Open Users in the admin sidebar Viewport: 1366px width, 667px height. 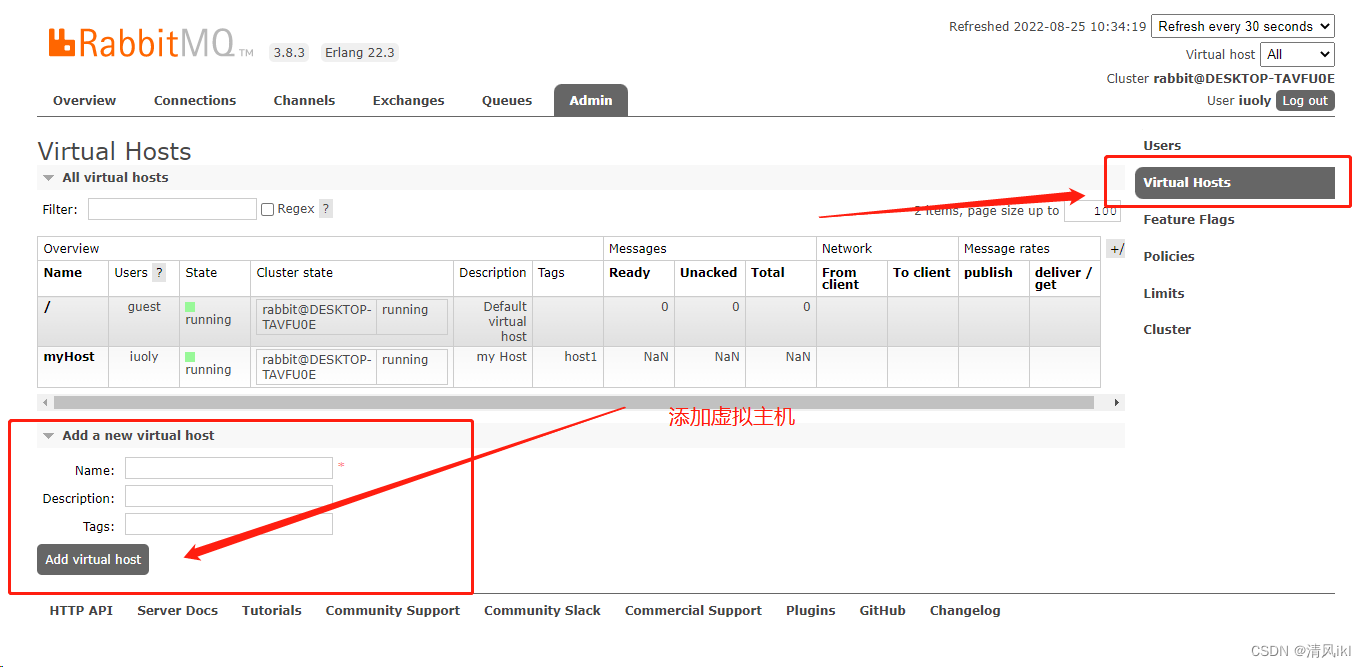1162,146
